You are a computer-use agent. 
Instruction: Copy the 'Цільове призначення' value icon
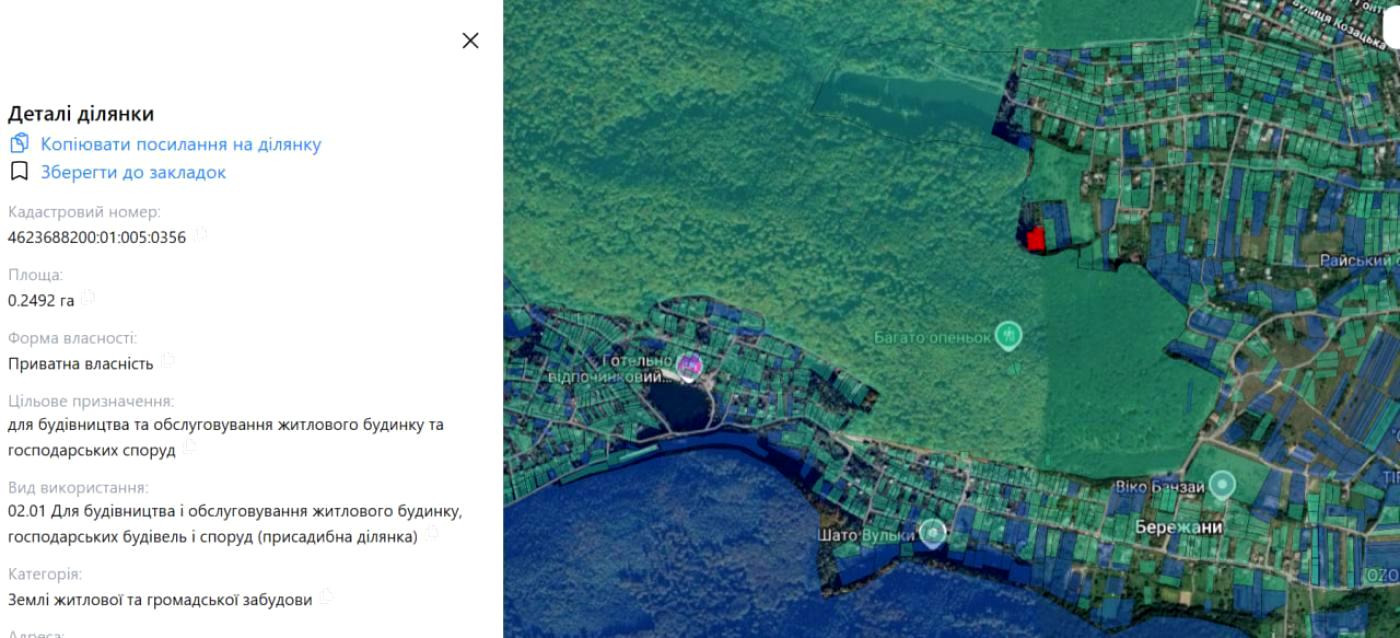pos(189,447)
